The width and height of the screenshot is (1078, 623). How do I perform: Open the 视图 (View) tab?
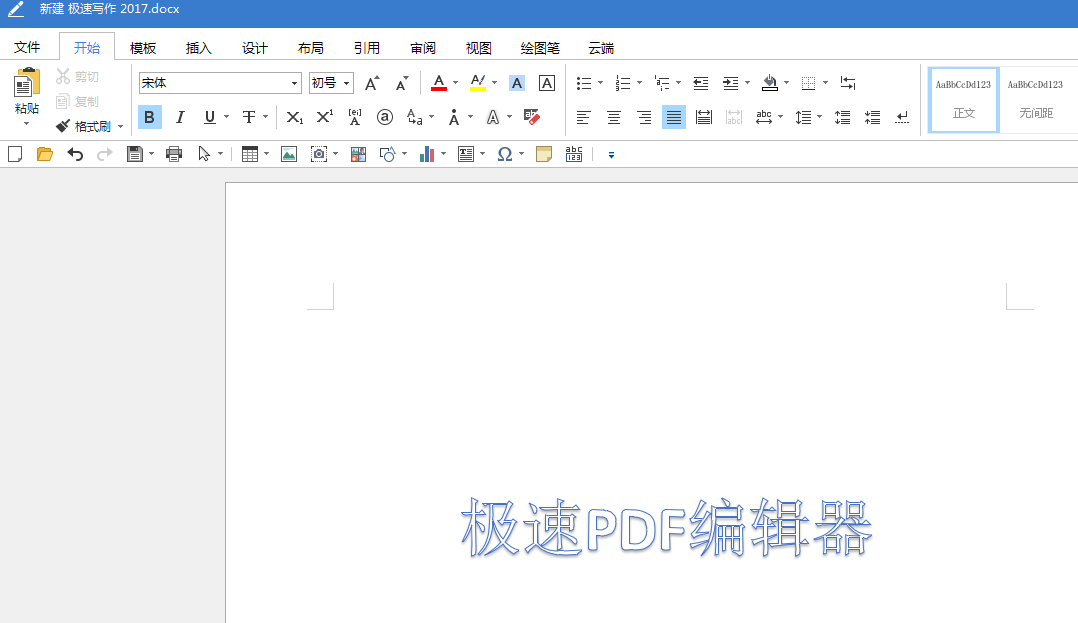tap(478, 48)
